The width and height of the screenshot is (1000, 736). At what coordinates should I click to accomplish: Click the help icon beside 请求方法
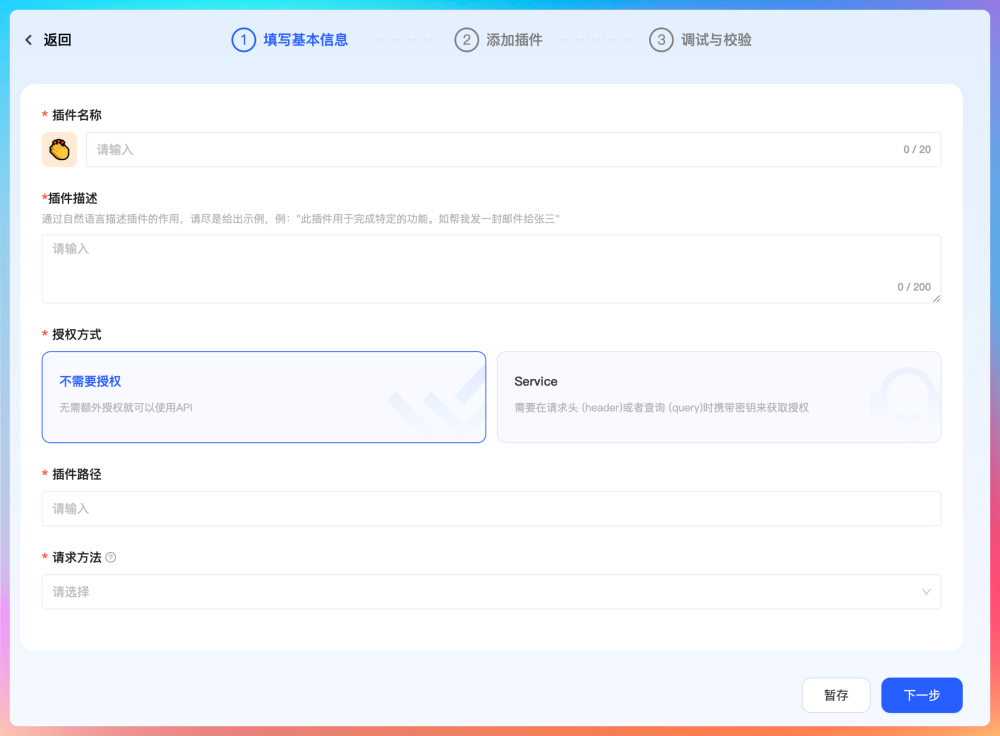coord(111,557)
